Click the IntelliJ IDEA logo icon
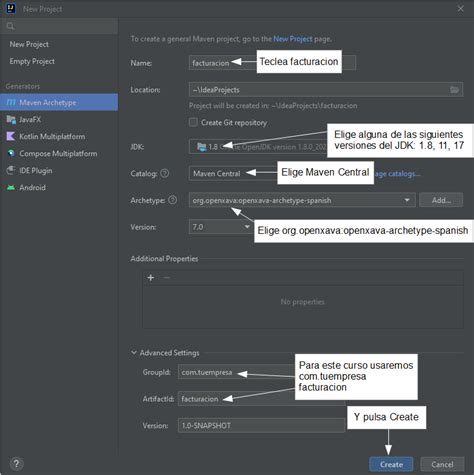Viewport: 474px width, 475px height. [11, 8]
